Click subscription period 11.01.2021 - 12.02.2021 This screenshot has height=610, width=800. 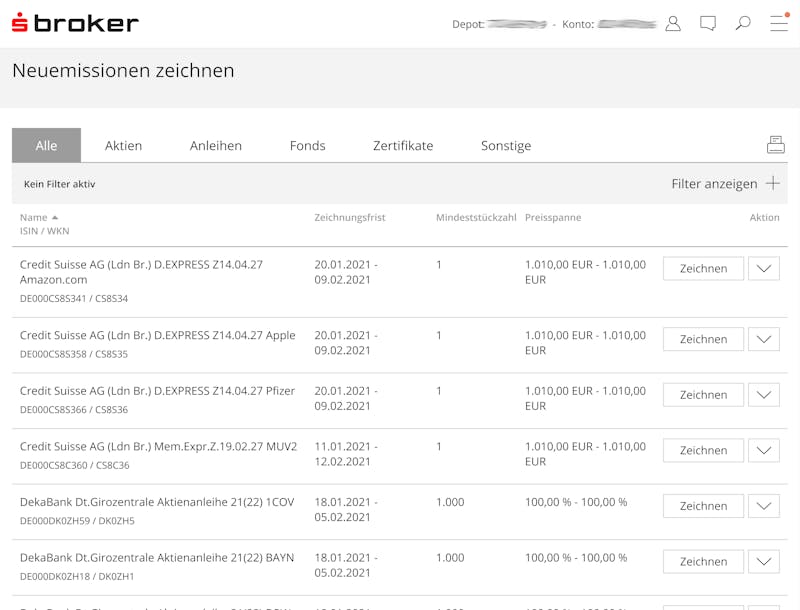click(346, 454)
